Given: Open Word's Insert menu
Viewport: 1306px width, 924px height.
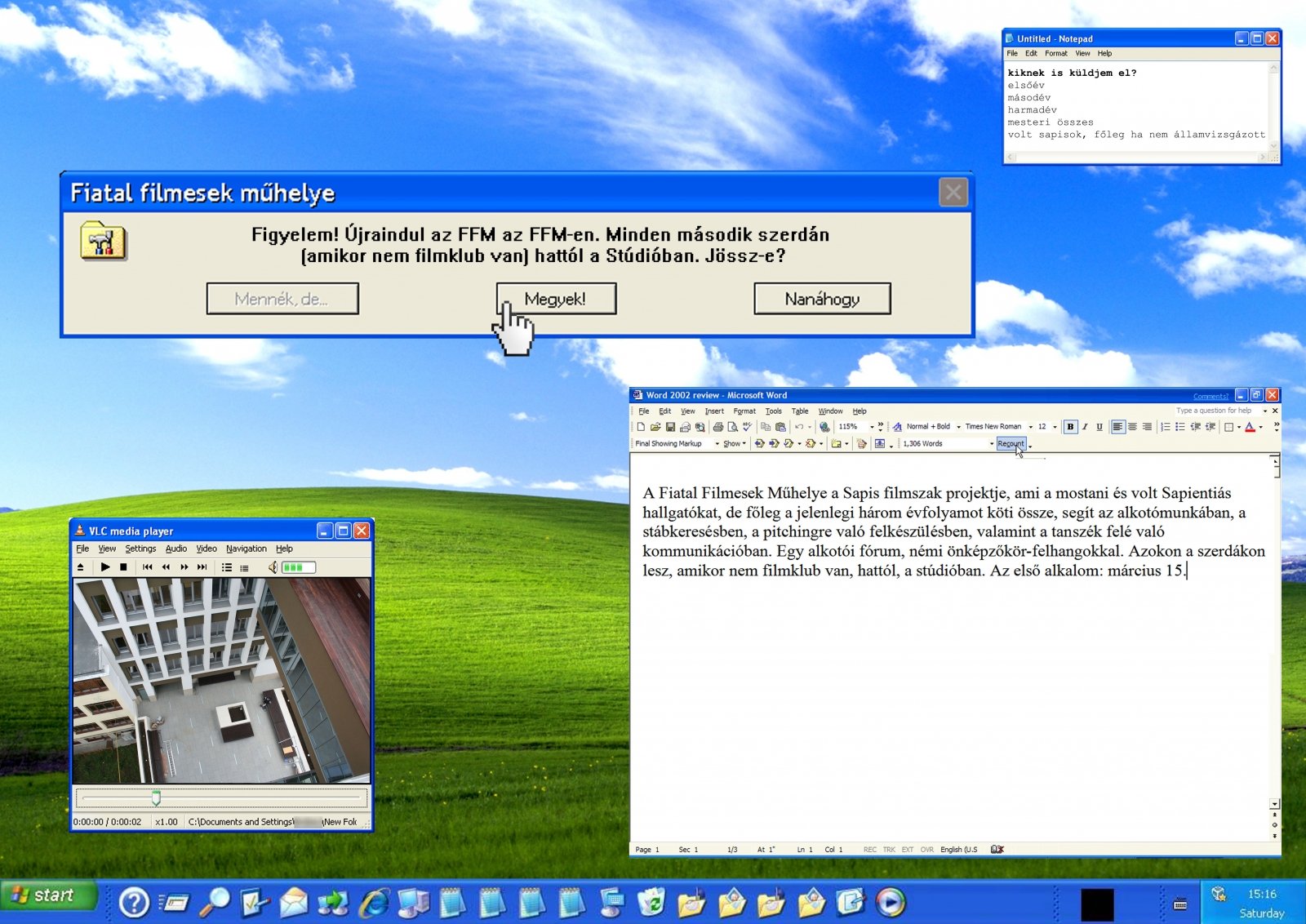Looking at the screenshot, I should 714,411.
